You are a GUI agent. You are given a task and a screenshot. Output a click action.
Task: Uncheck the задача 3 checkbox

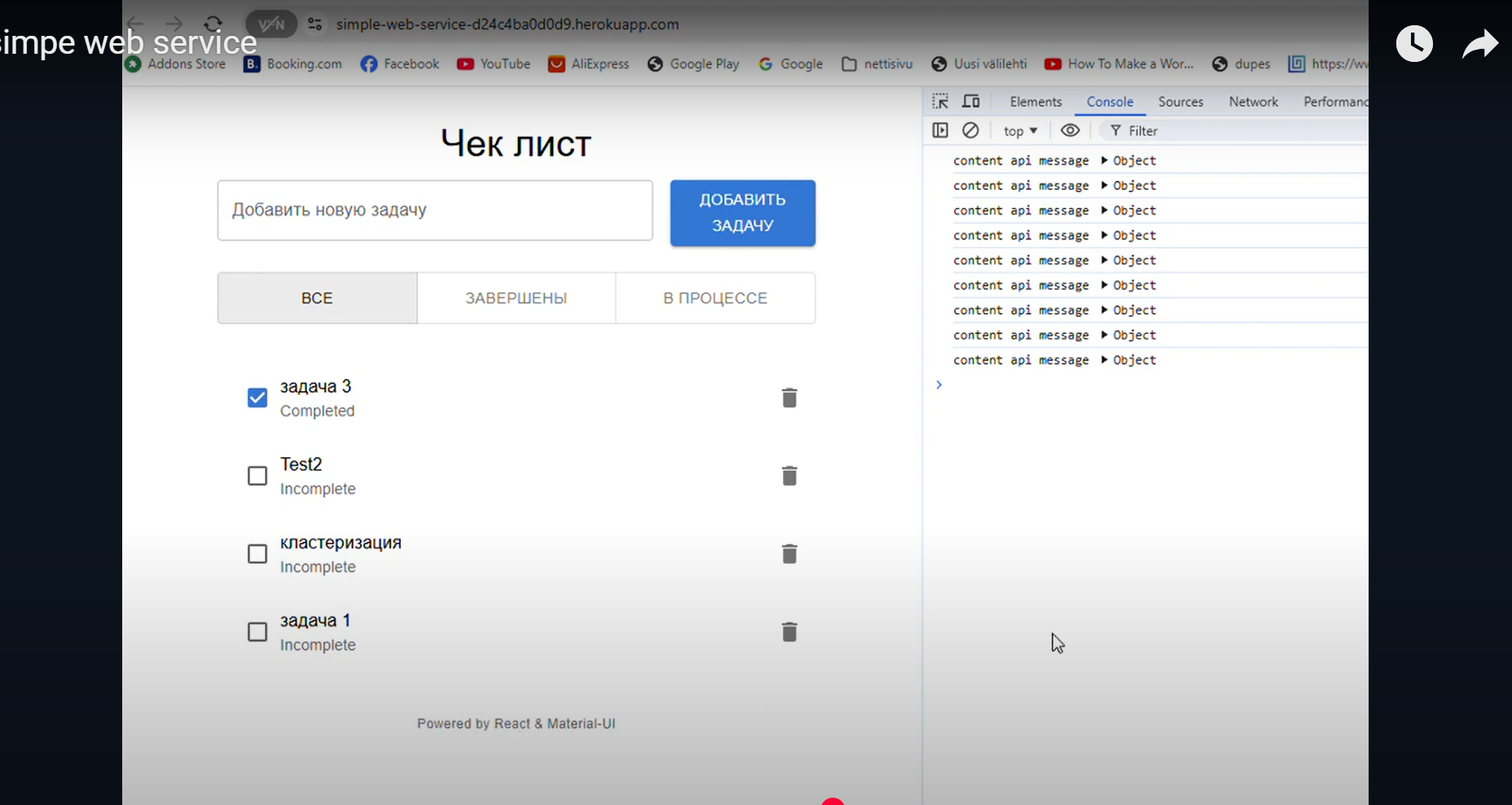point(257,397)
